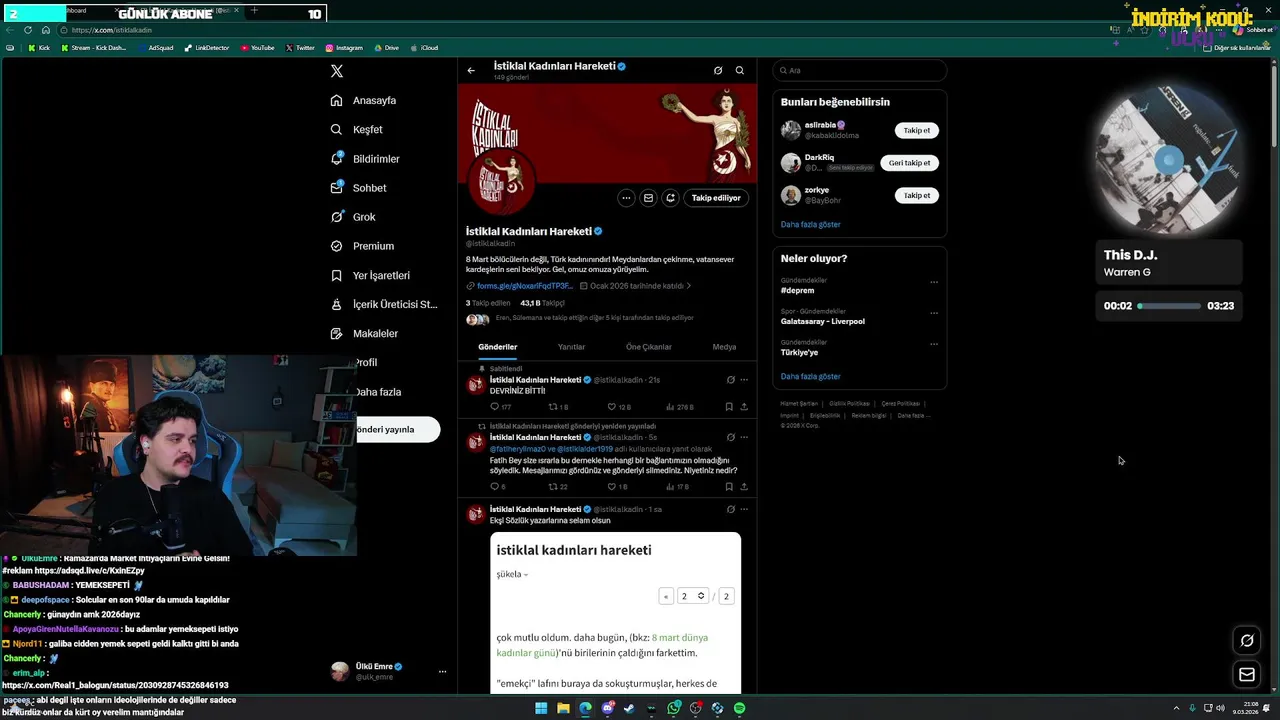Click Grok icon on DEVRİNİZ BİTTİ! post
The image size is (1280, 720).
pyautogui.click(x=731, y=380)
